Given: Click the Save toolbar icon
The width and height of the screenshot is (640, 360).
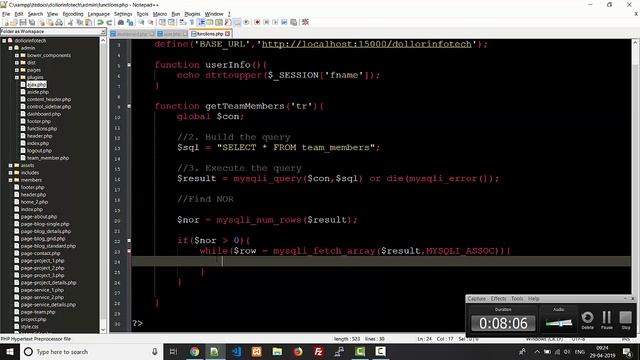Looking at the screenshot, I should (23, 22).
